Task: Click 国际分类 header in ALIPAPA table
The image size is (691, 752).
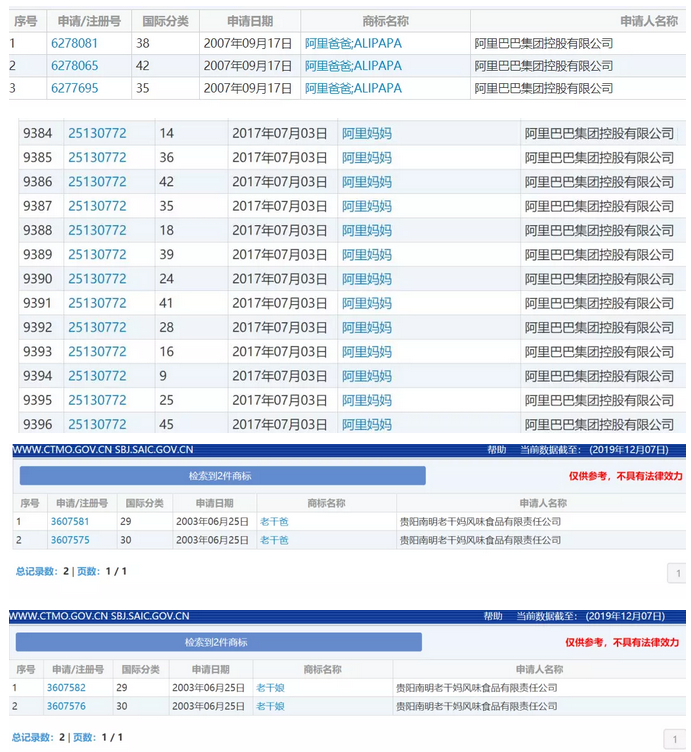Action: 165,21
